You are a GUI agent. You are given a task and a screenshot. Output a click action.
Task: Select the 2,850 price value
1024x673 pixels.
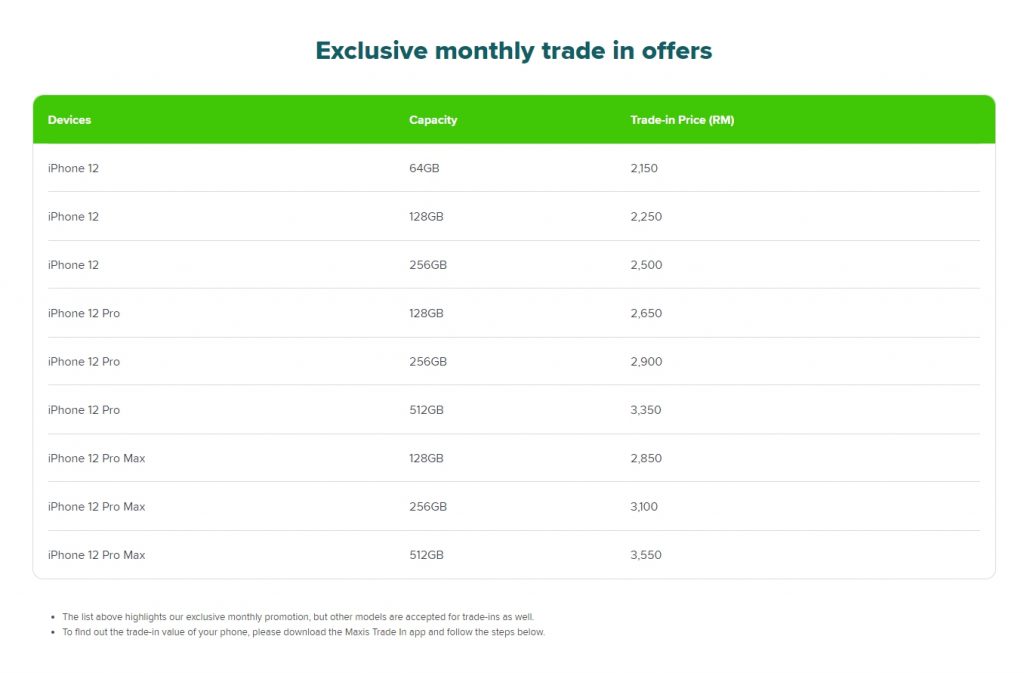tap(646, 458)
